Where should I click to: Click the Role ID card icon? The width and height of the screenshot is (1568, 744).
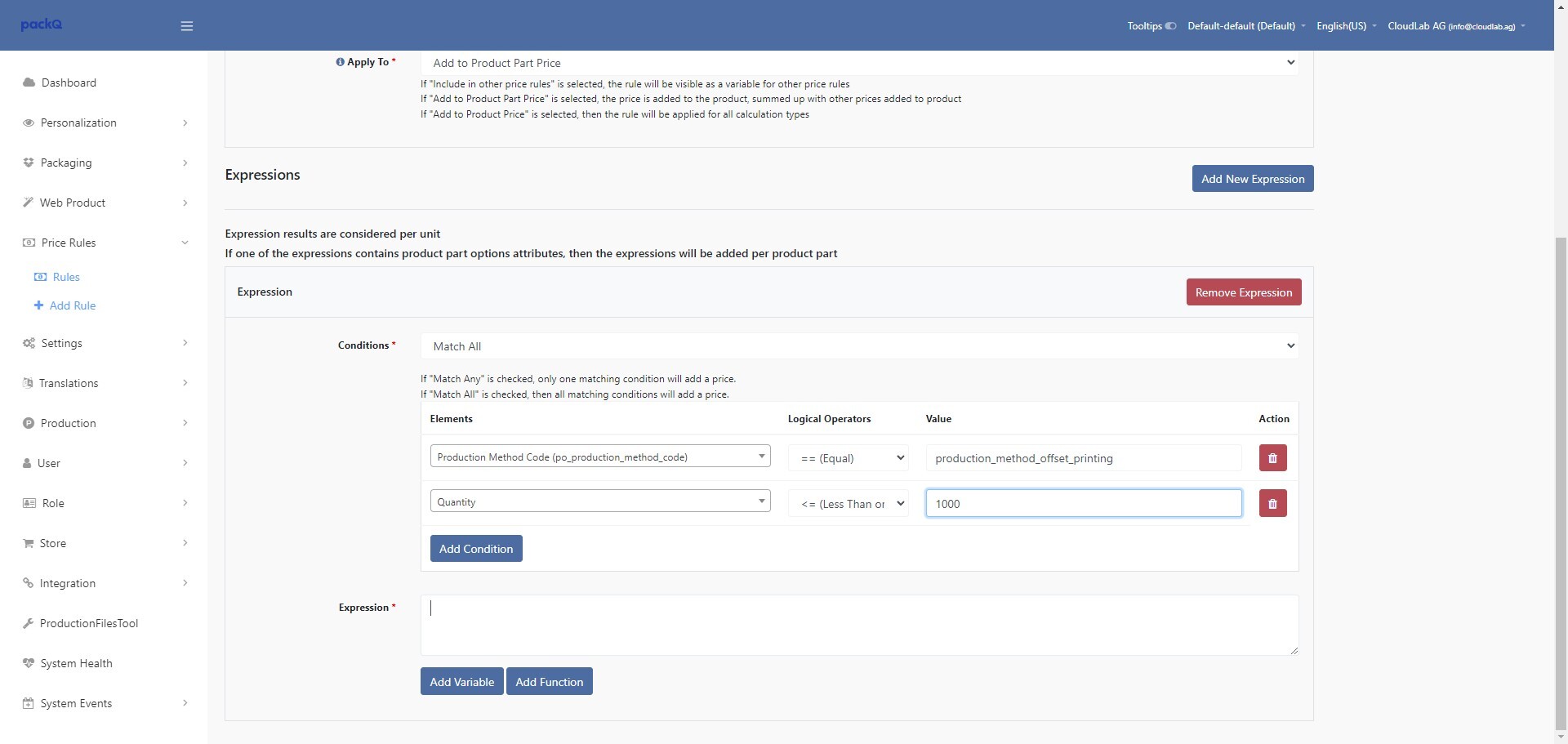pyautogui.click(x=29, y=503)
